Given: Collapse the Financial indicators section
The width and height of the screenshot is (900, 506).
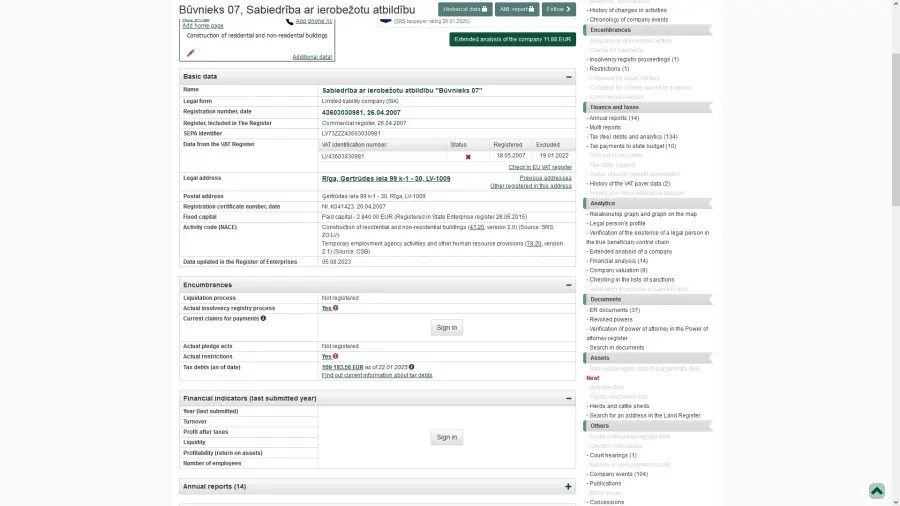Looking at the screenshot, I should click(568, 399).
